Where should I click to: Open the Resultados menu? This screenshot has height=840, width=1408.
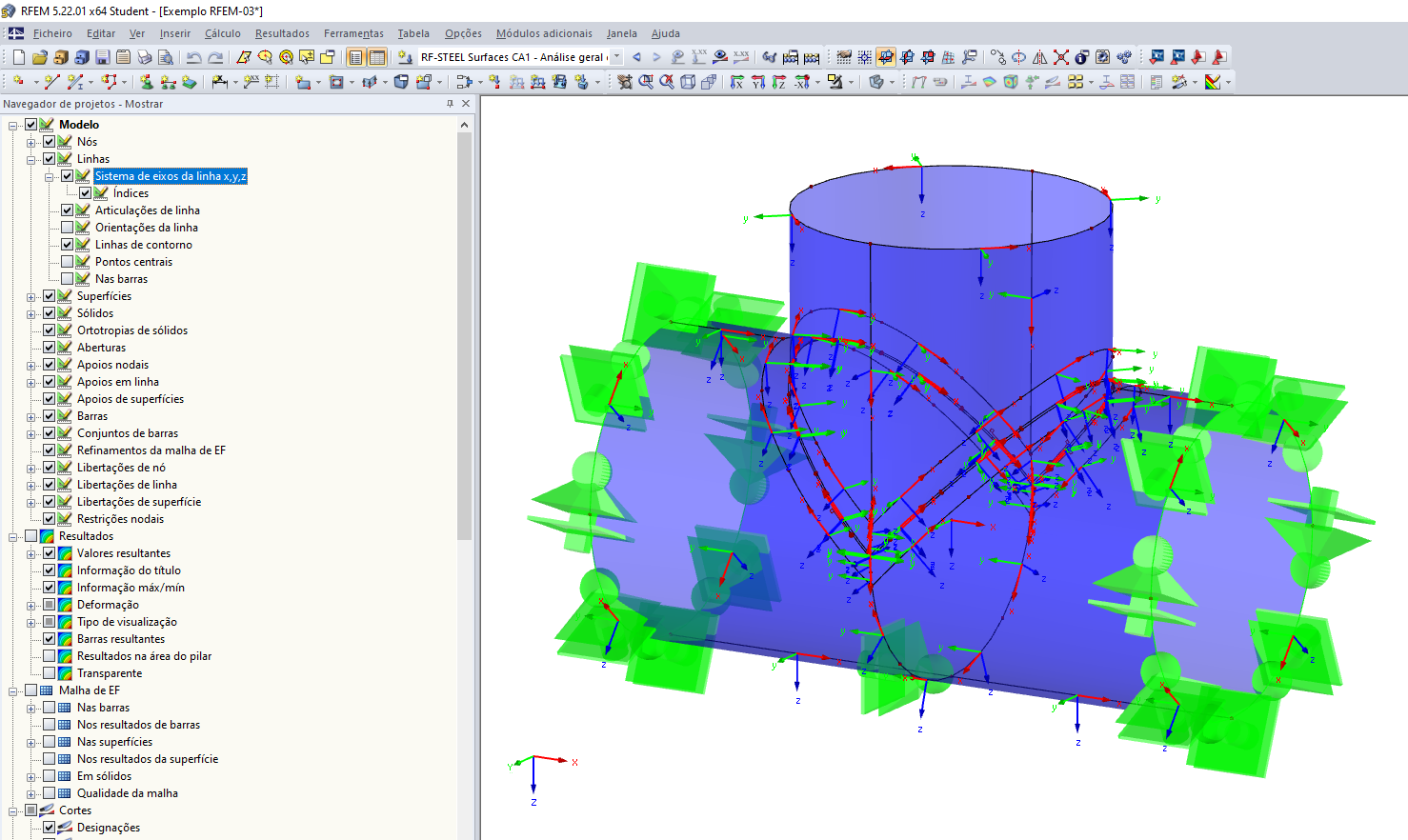tap(282, 33)
